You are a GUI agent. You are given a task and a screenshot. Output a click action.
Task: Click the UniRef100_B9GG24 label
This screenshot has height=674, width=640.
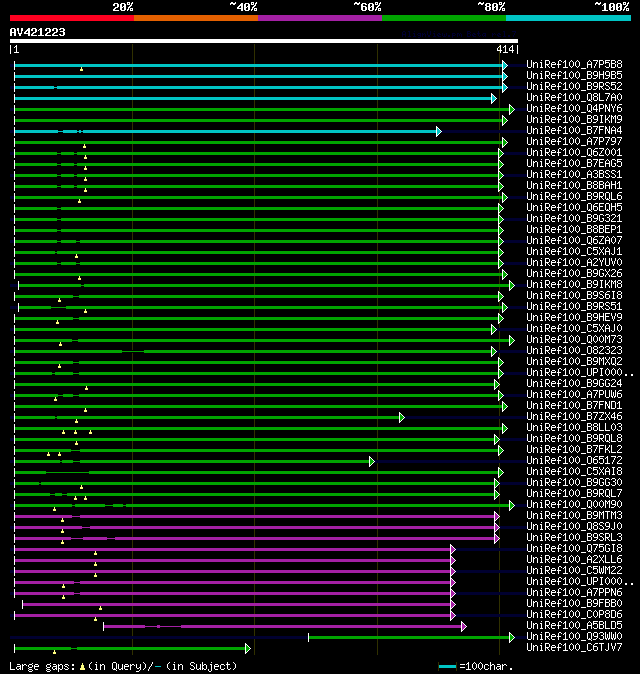tap(574, 383)
